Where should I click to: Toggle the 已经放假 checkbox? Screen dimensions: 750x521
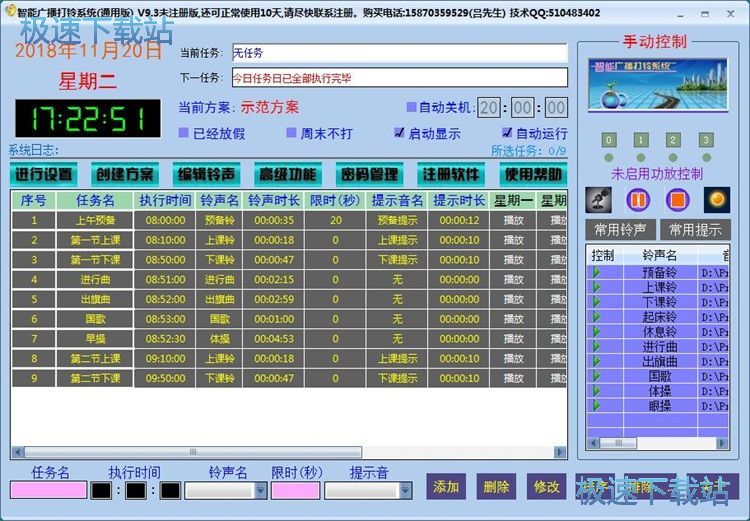pos(183,133)
